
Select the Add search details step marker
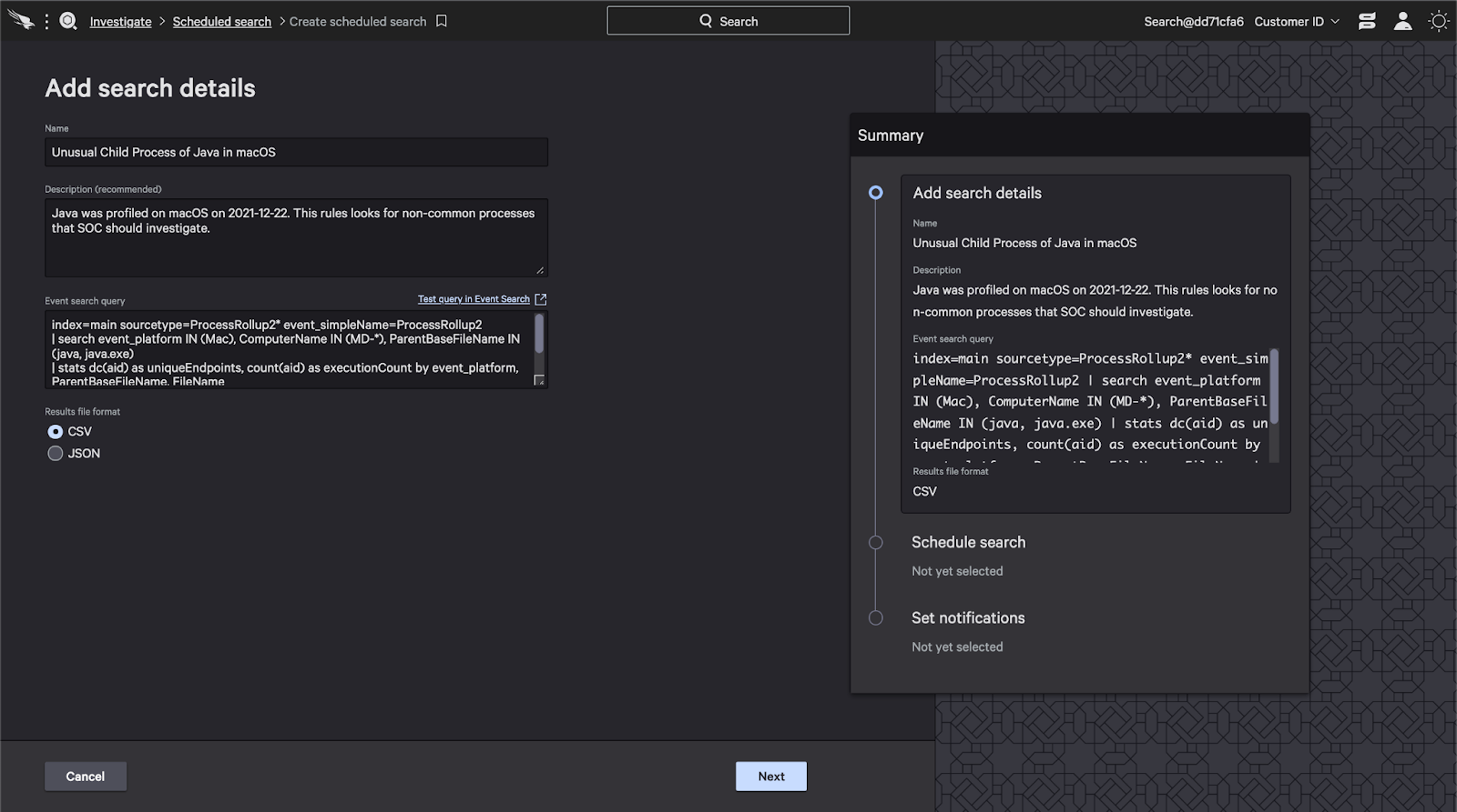point(875,193)
